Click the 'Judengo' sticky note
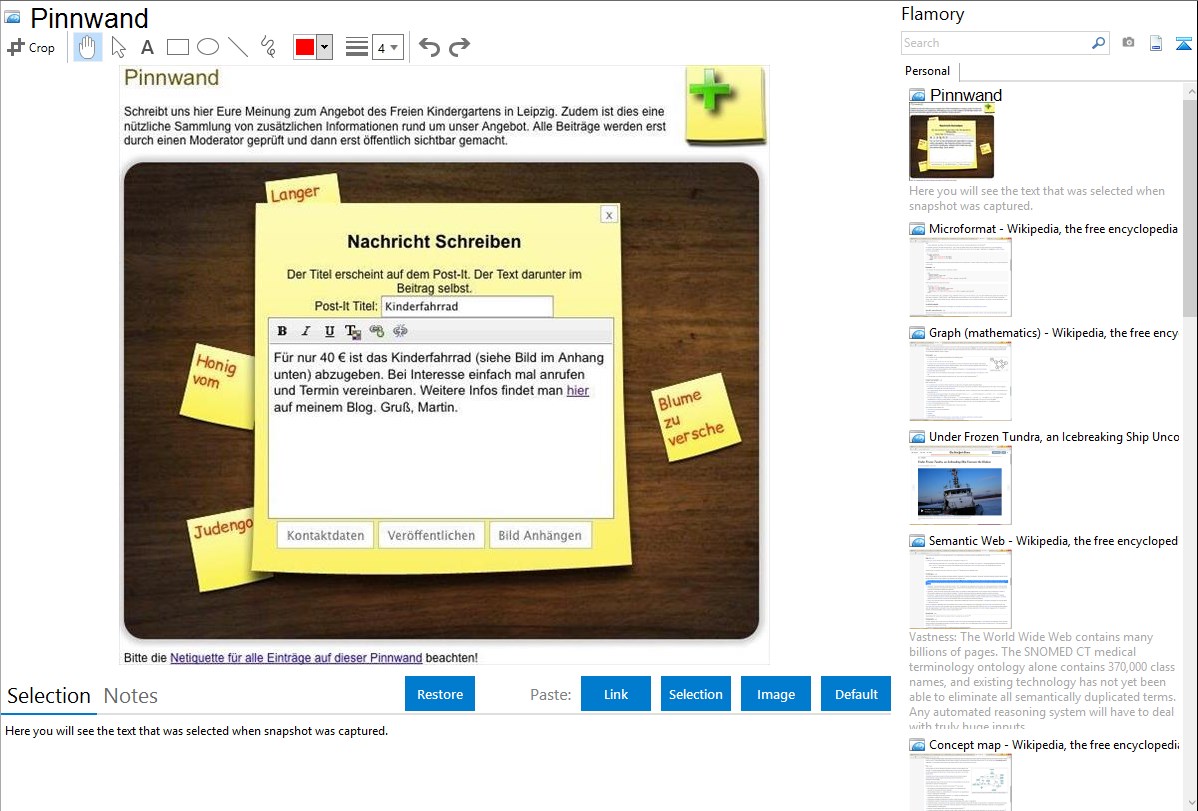Viewport: 1198px width, 811px height. 222,548
